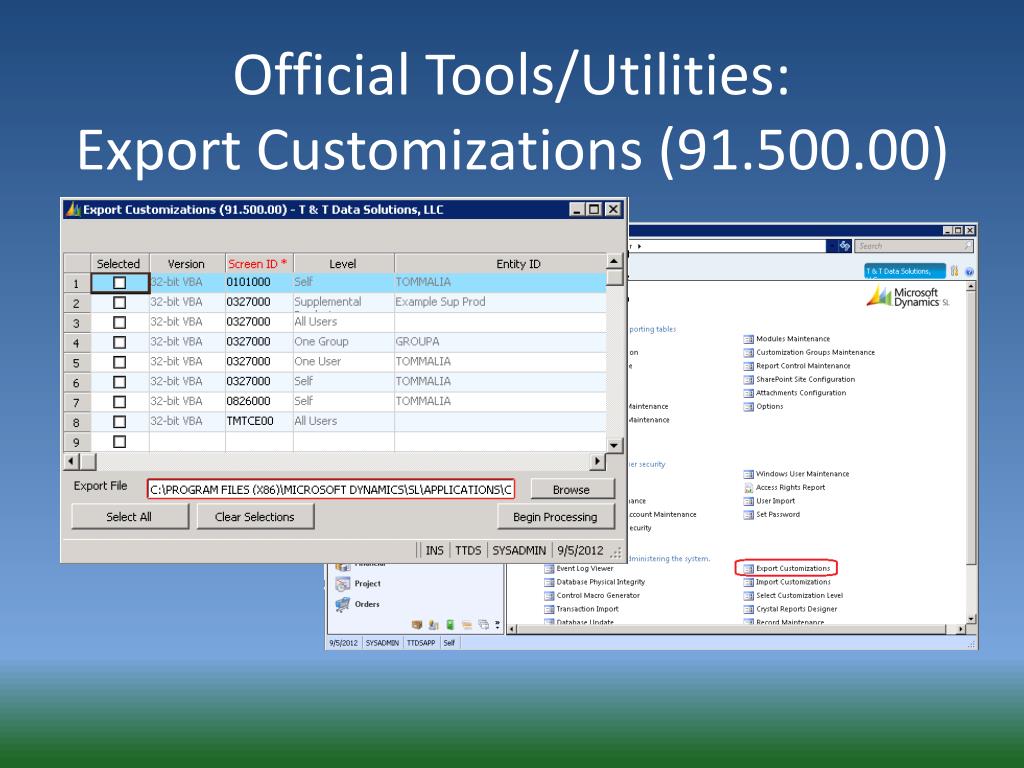
Task: Click the green icon in the navigation pane footer
Action: point(450,624)
